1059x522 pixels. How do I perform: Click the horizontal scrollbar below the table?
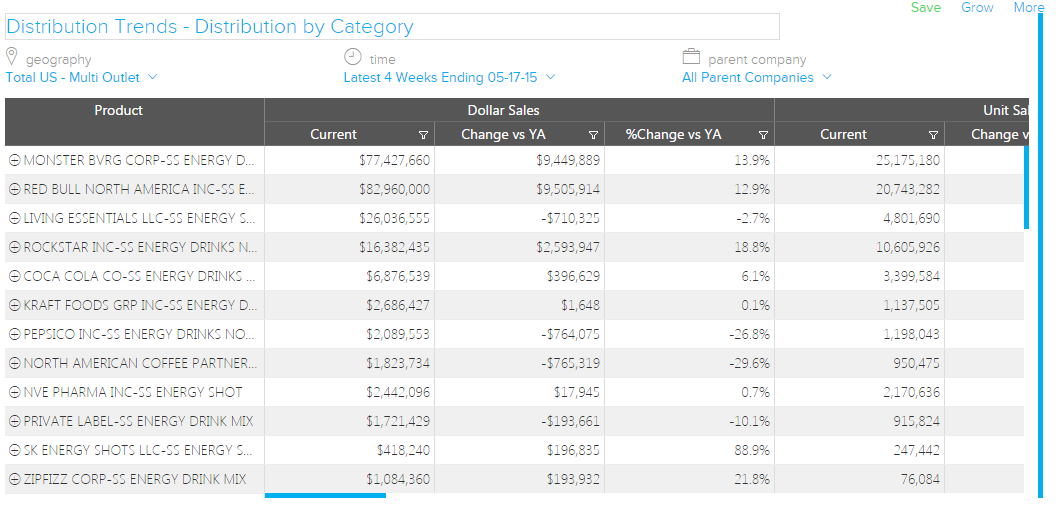325,495
